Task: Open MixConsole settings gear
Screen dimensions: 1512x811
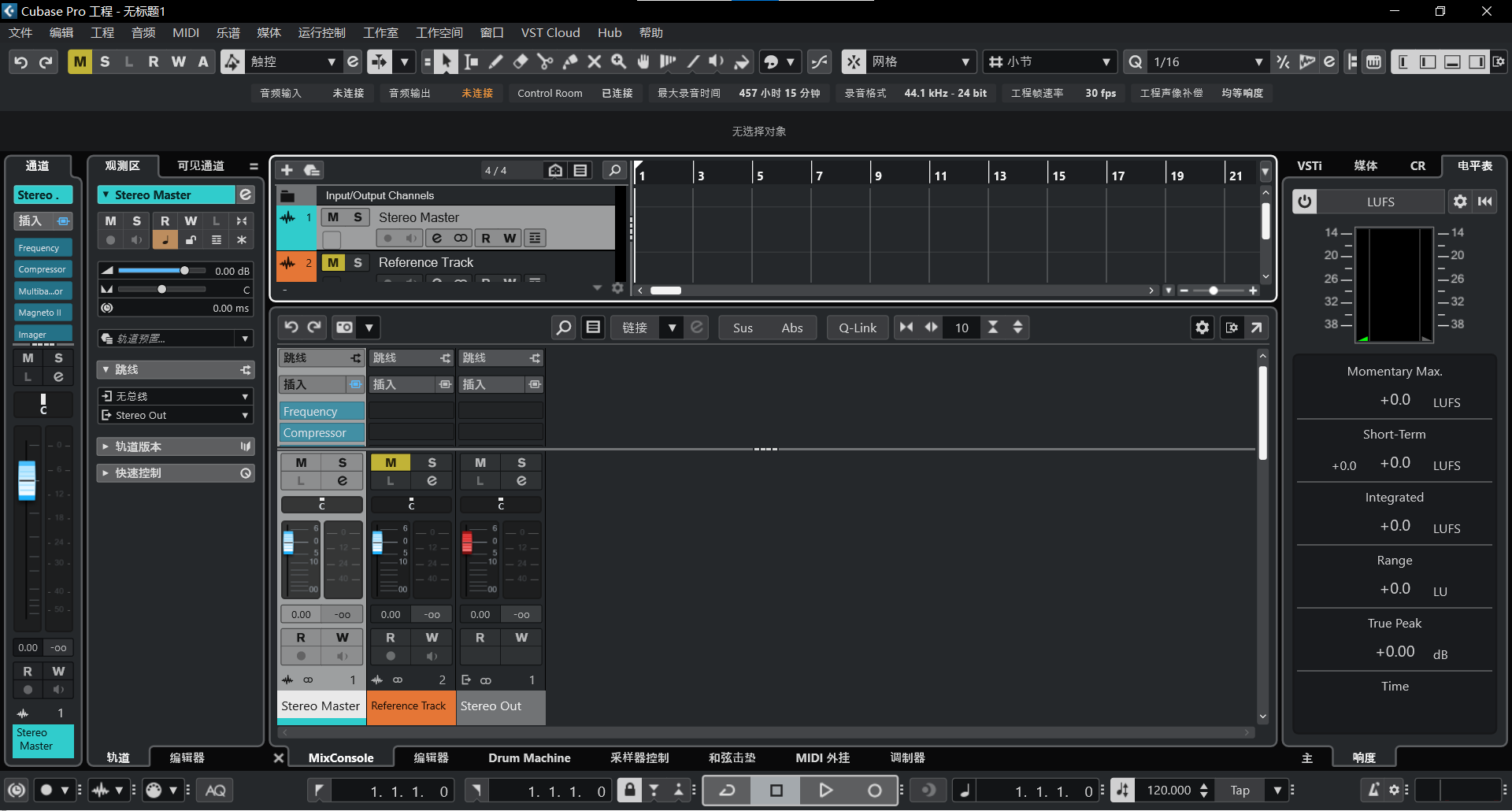Action: [x=1202, y=328]
